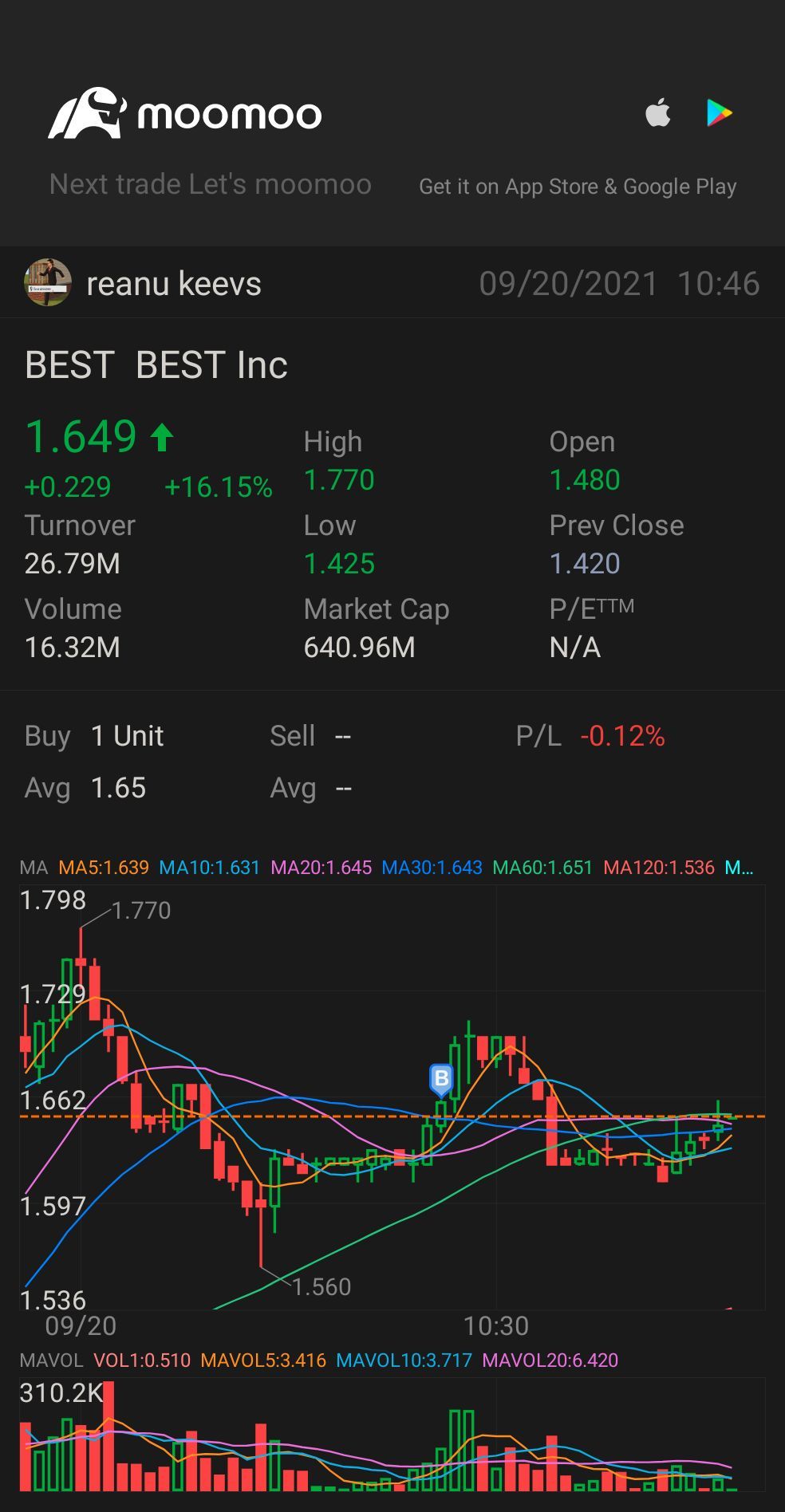Tap the 1.798 y-axis price label
The image size is (785, 1512).
click(x=53, y=900)
